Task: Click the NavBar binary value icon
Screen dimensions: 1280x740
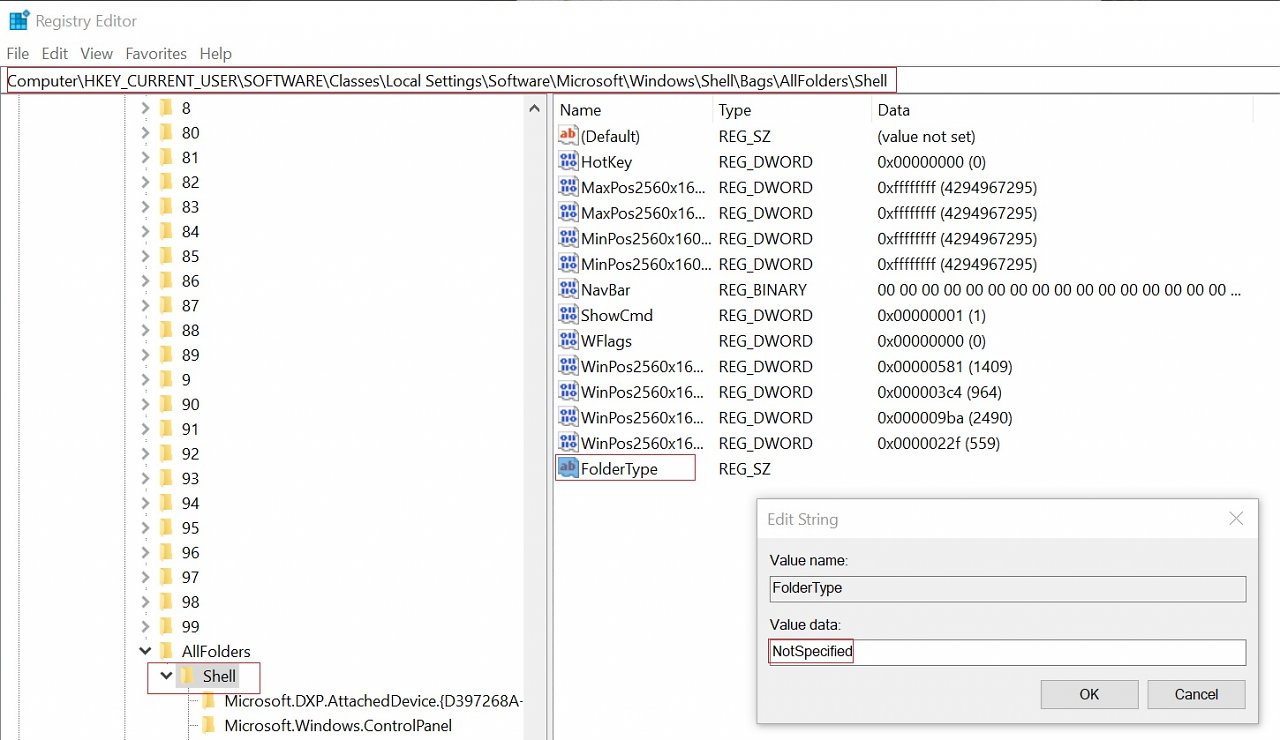Action: [568, 290]
